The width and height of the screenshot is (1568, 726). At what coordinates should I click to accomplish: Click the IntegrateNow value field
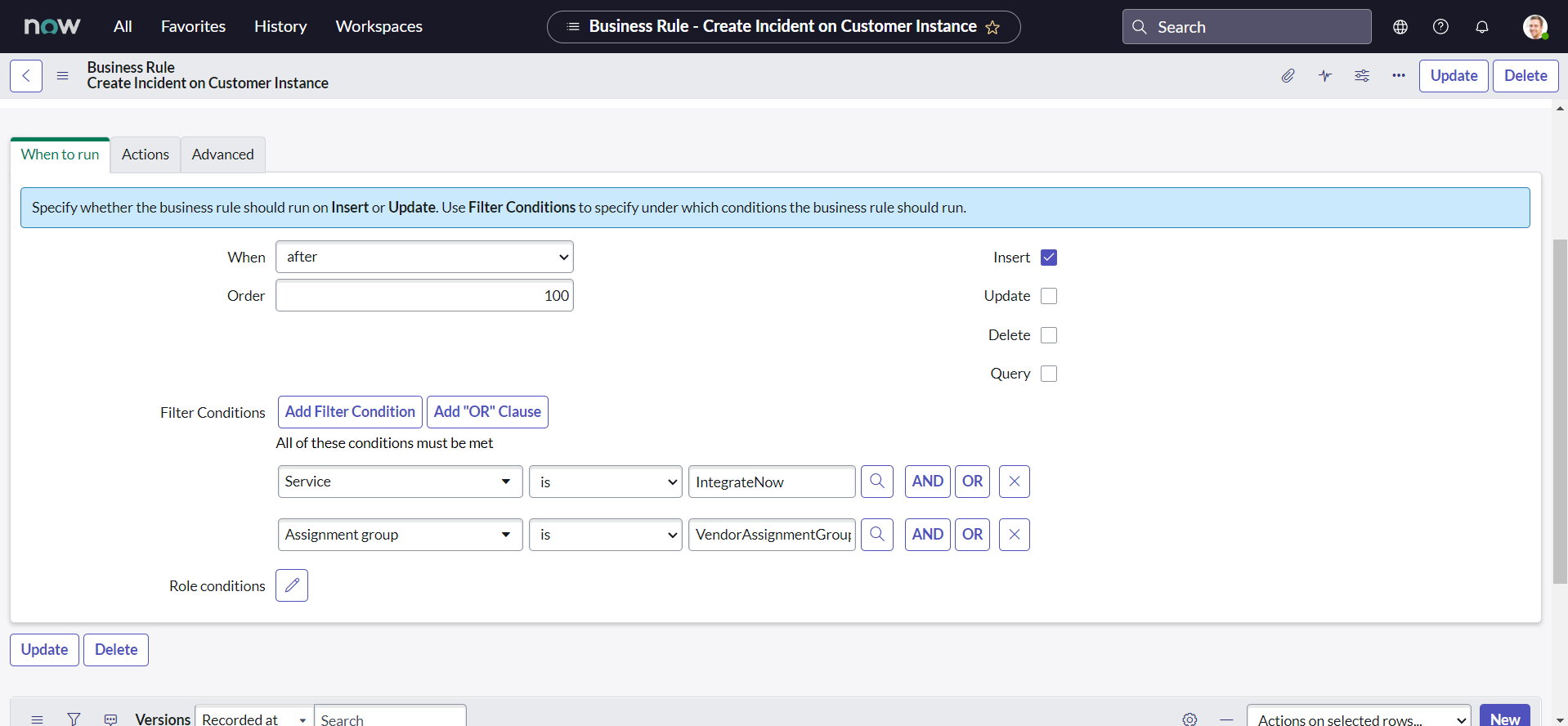pyautogui.click(x=772, y=482)
